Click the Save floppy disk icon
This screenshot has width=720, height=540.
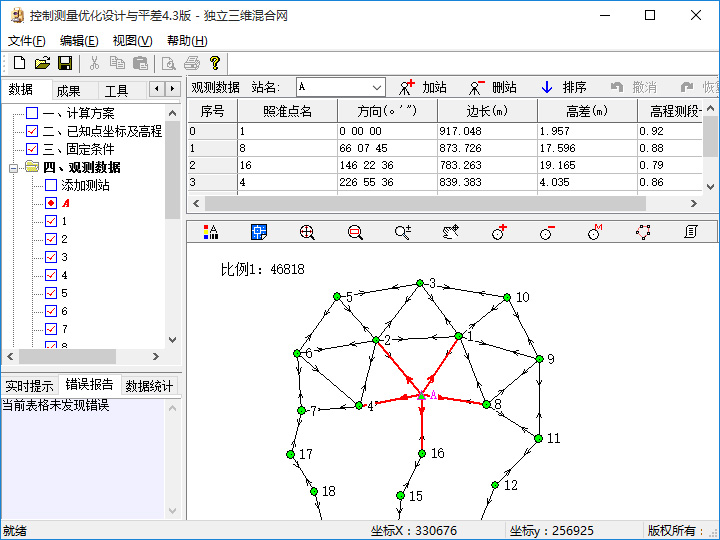point(65,63)
